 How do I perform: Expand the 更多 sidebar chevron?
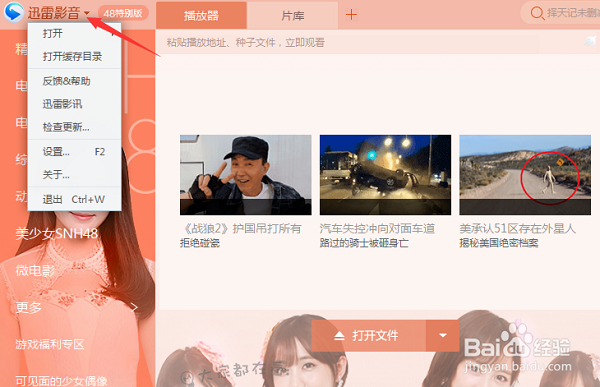point(134,307)
